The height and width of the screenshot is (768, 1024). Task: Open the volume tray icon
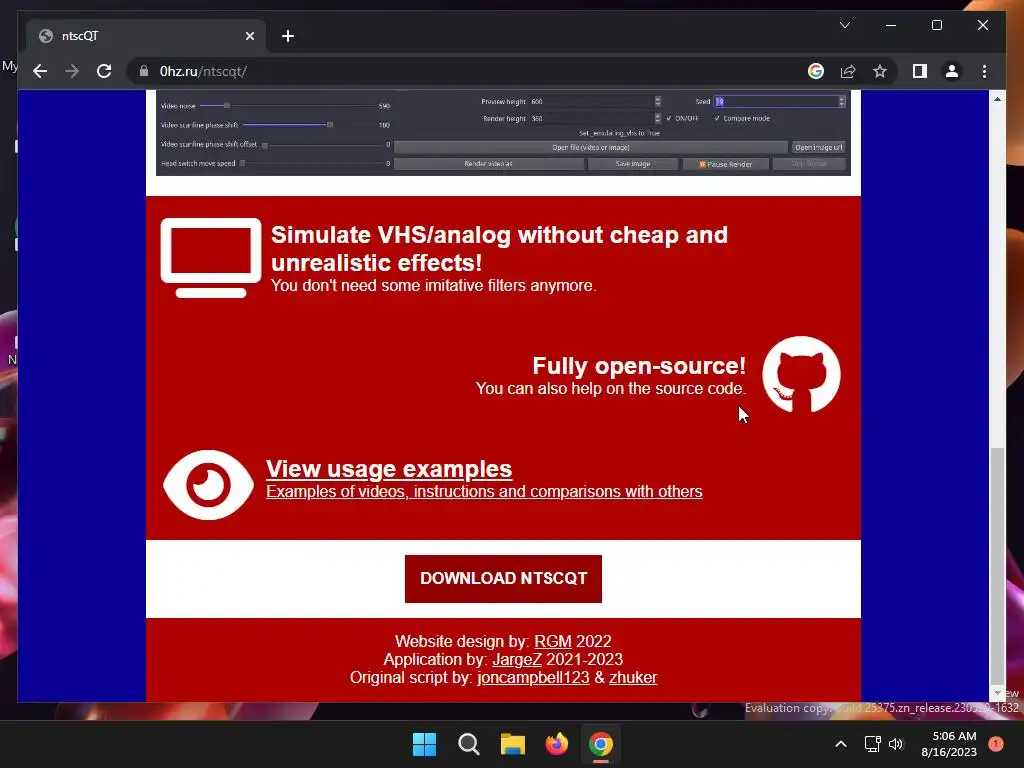click(x=895, y=744)
